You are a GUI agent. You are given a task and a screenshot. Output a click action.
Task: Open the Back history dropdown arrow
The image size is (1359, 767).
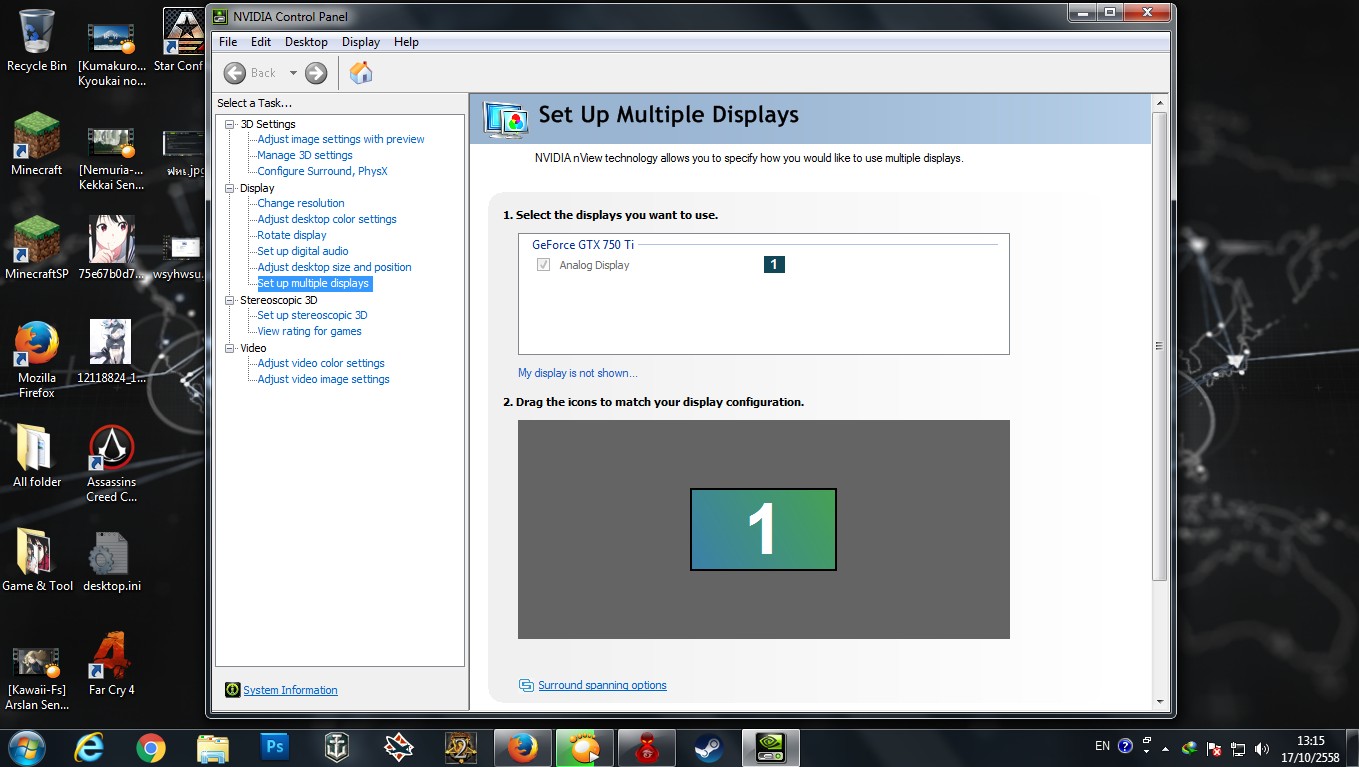pos(293,73)
